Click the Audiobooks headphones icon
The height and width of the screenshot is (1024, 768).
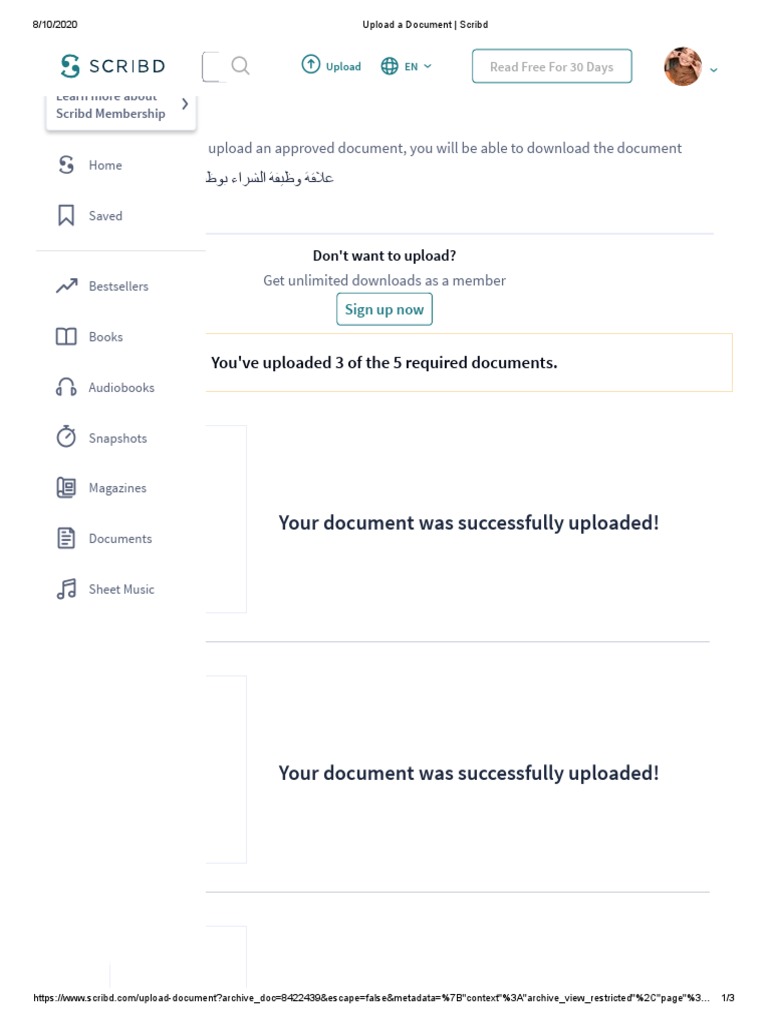pos(66,387)
